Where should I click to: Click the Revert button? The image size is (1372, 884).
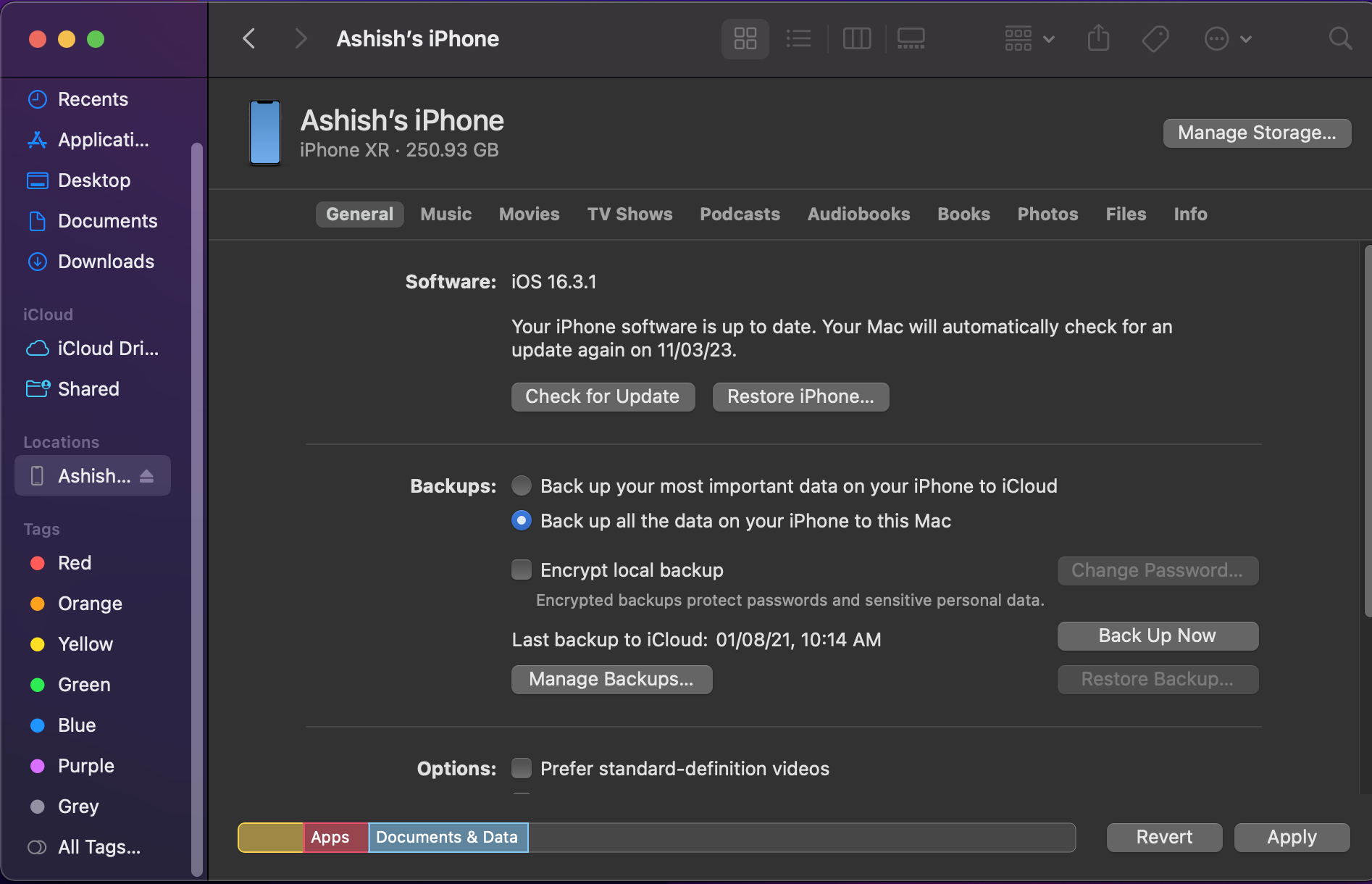pos(1164,838)
